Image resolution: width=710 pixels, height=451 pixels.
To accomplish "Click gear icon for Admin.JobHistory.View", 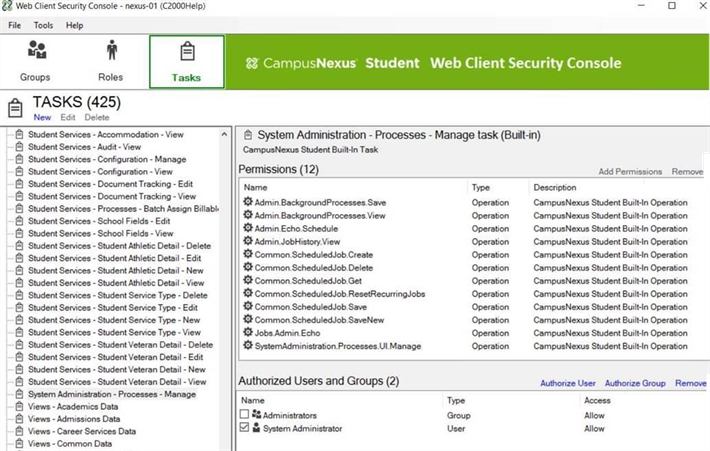I will [248, 241].
